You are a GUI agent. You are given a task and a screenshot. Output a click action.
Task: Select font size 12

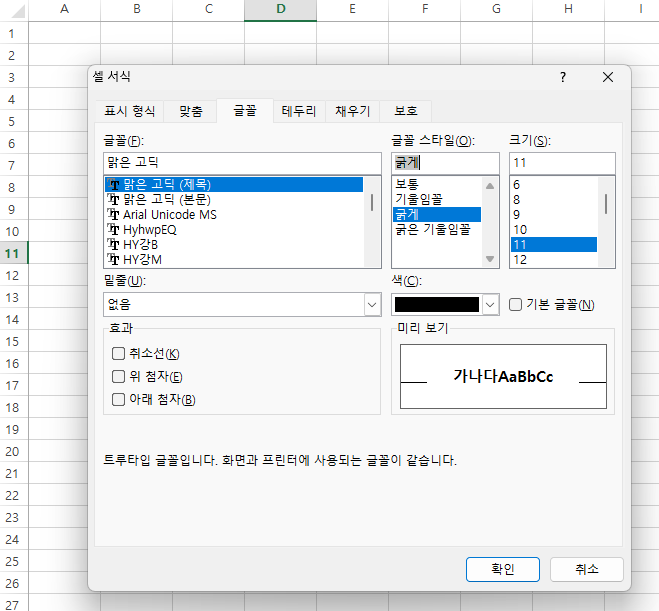(554, 260)
